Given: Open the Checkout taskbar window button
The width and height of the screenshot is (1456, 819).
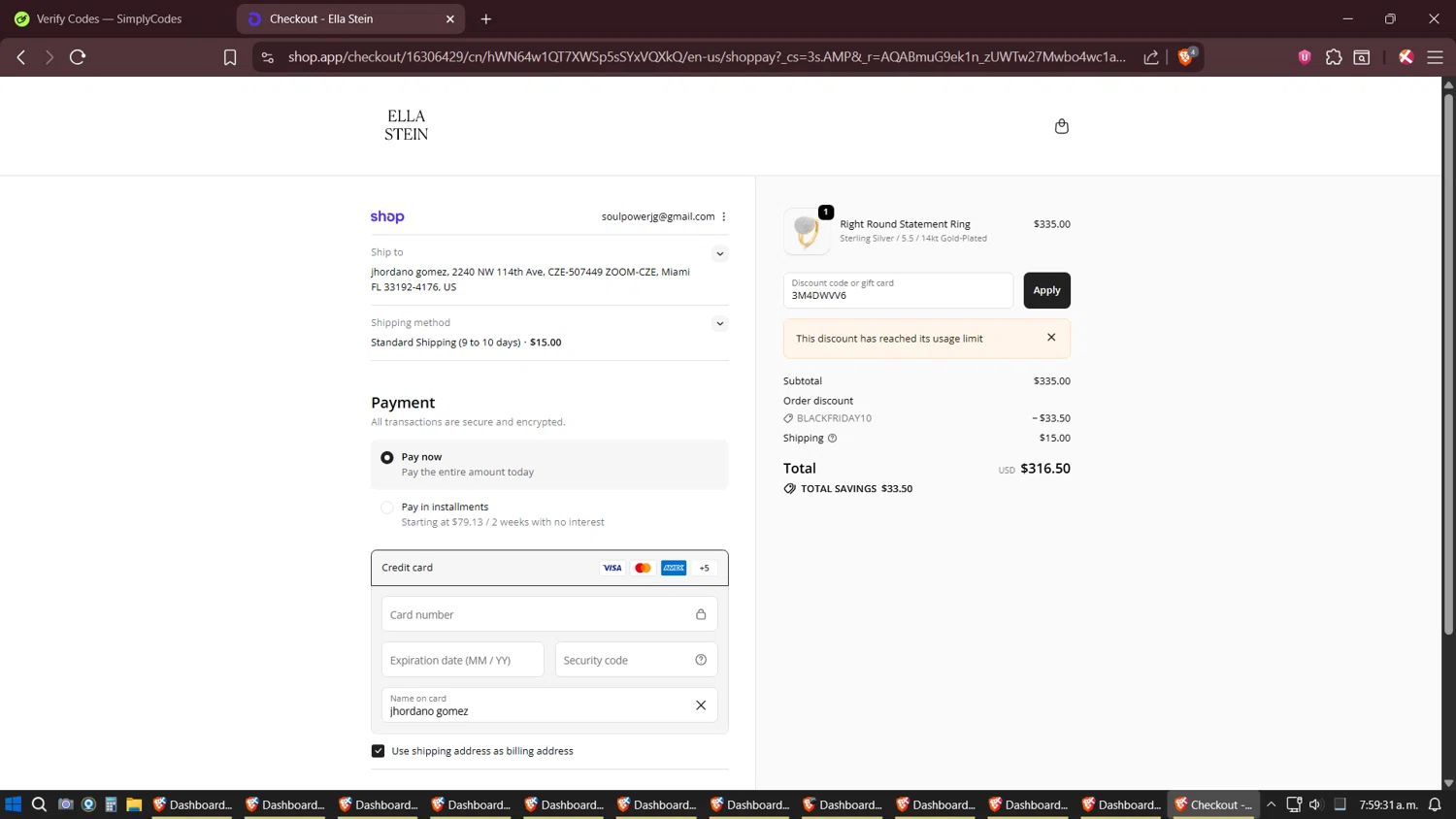Looking at the screenshot, I should 1213,804.
